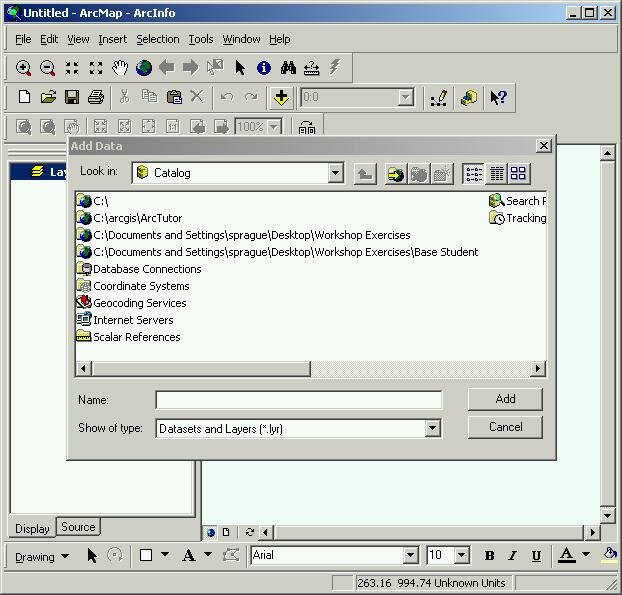This screenshot has width=622, height=595.
Task: Click the Full Extent globe icon
Action: click(x=144, y=68)
